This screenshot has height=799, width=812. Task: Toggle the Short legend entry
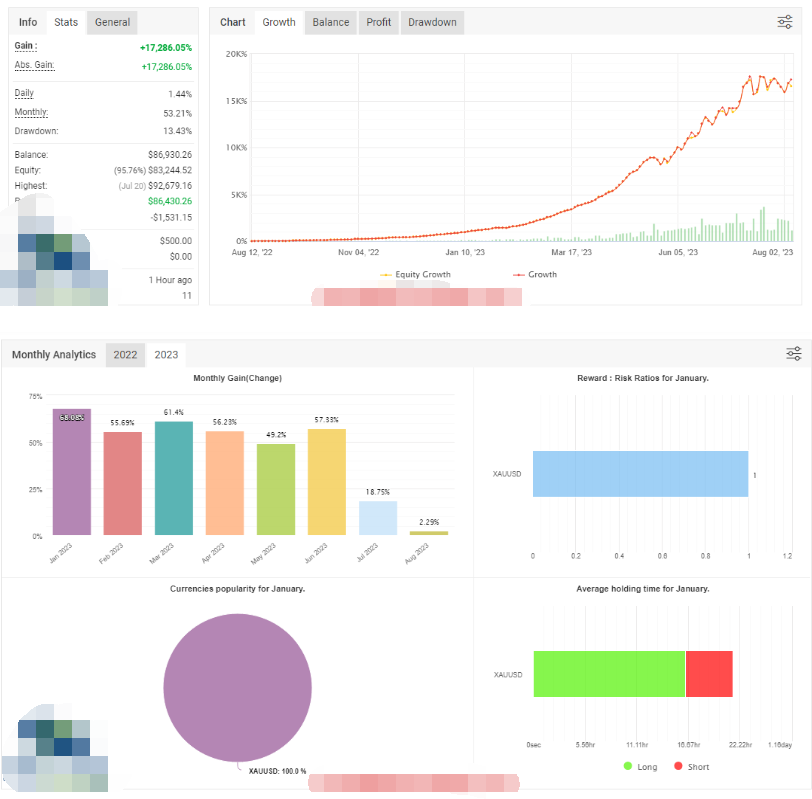pyautogui.click(x=691, y=766)
